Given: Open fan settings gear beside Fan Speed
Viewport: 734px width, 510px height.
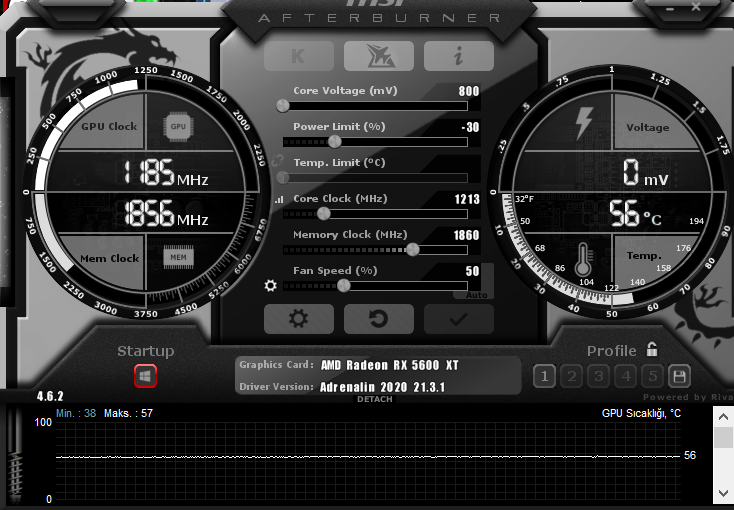Looking at the screenshot, I should [x=271, y=286].
